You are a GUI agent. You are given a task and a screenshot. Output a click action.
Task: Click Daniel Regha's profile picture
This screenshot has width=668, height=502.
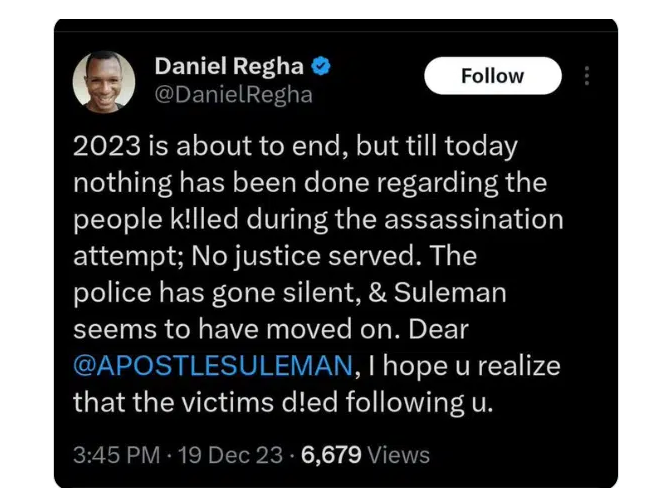(105, 80)
